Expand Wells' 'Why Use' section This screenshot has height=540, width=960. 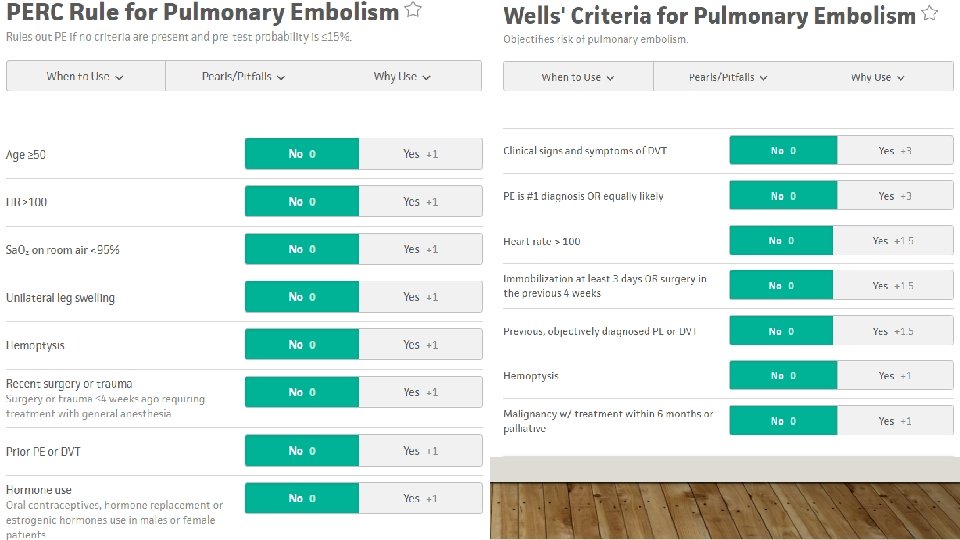(877, 77)
